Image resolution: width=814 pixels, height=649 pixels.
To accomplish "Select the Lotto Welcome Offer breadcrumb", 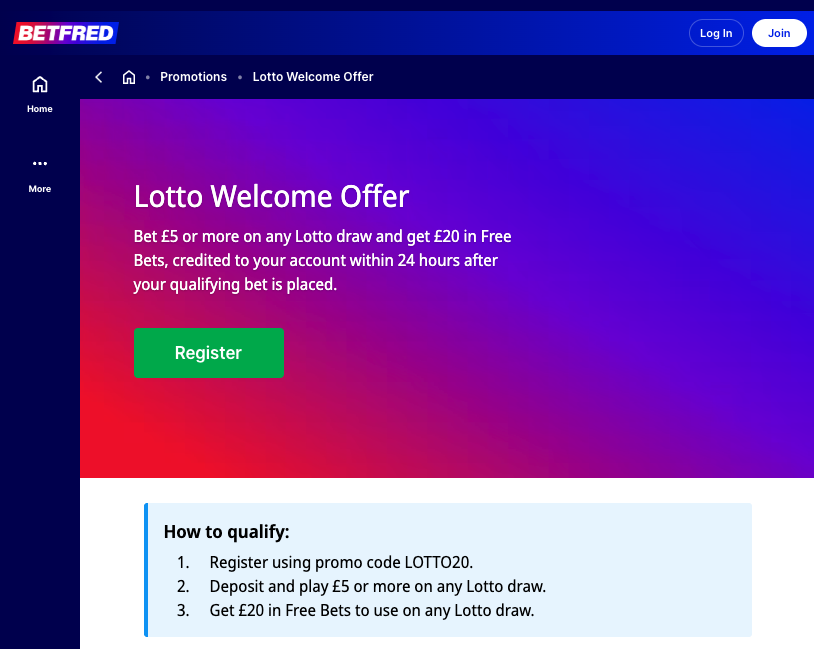I will (x=313, y=76).
